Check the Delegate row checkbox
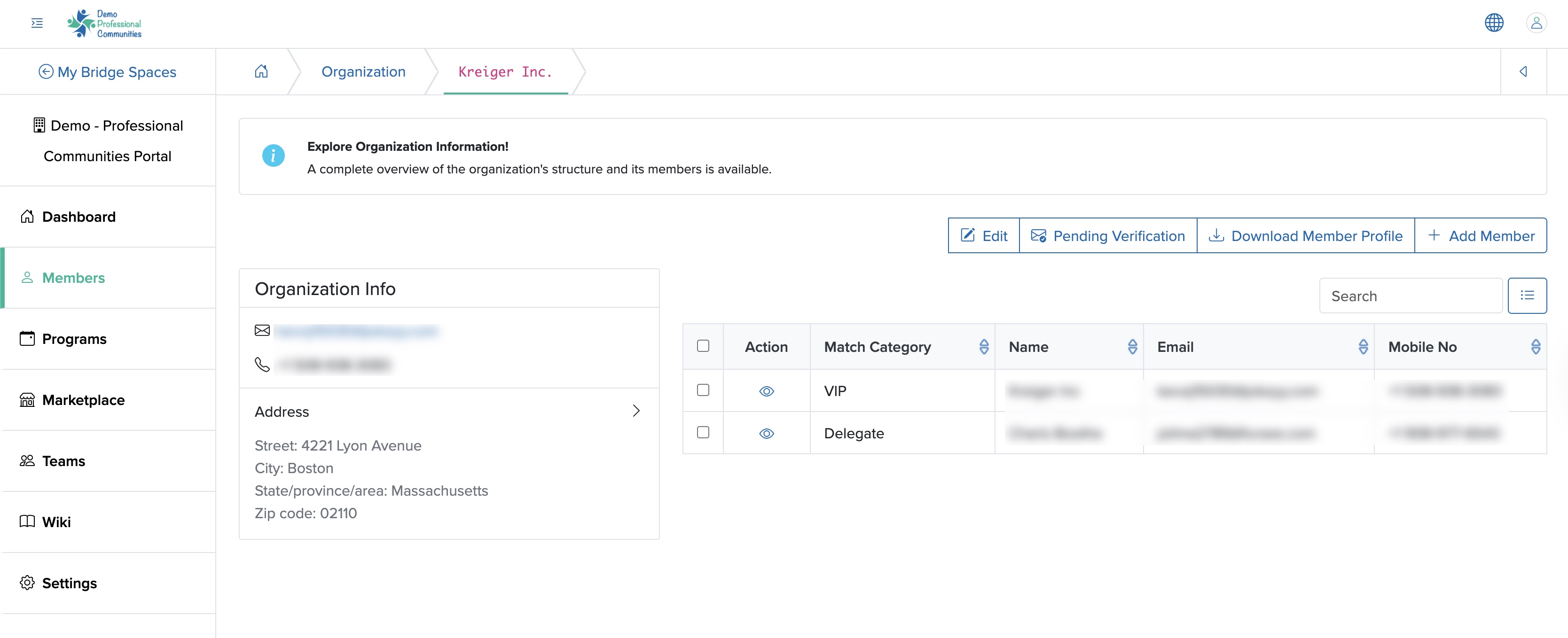This screenshot has height=638, width=1568. click(x=703, y=432)
